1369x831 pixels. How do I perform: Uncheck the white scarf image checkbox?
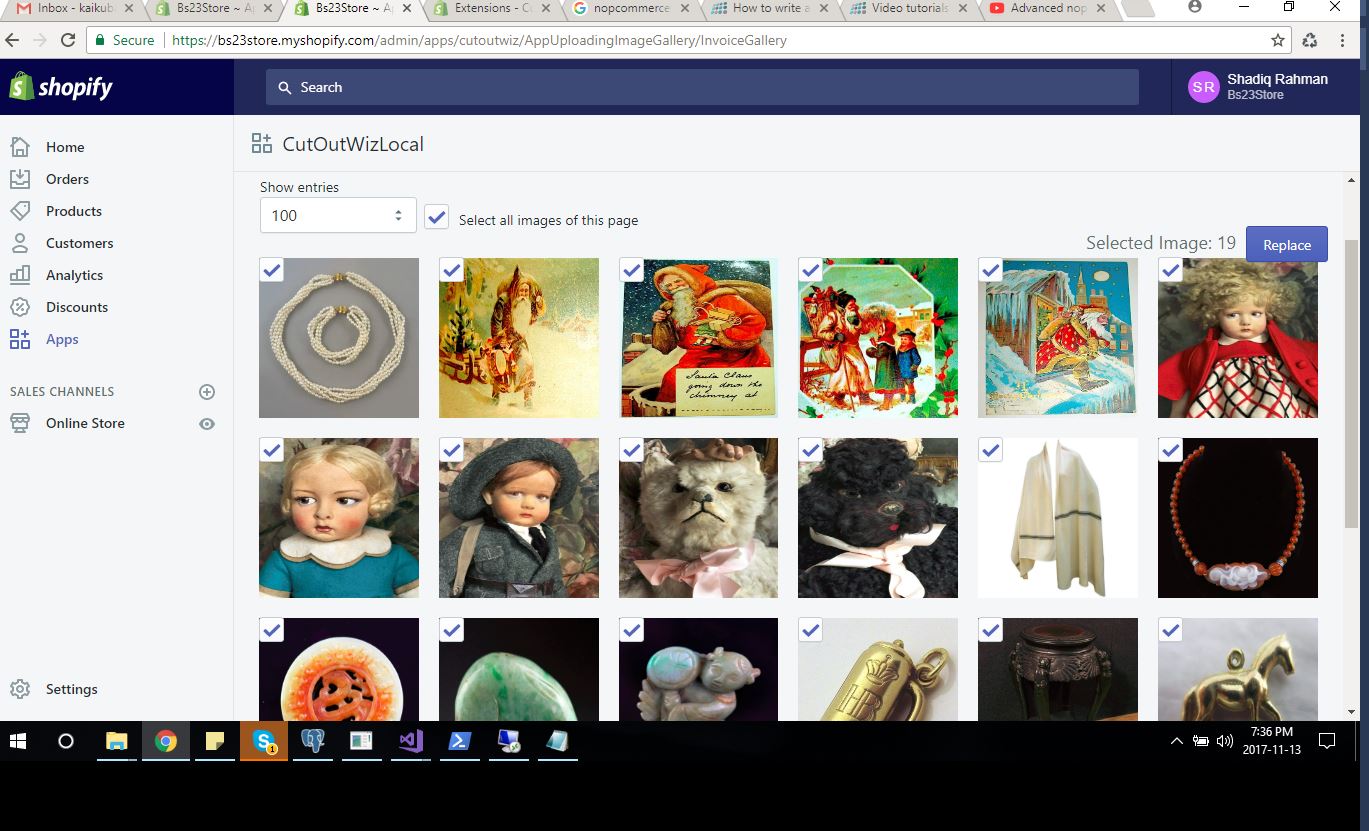990,450
